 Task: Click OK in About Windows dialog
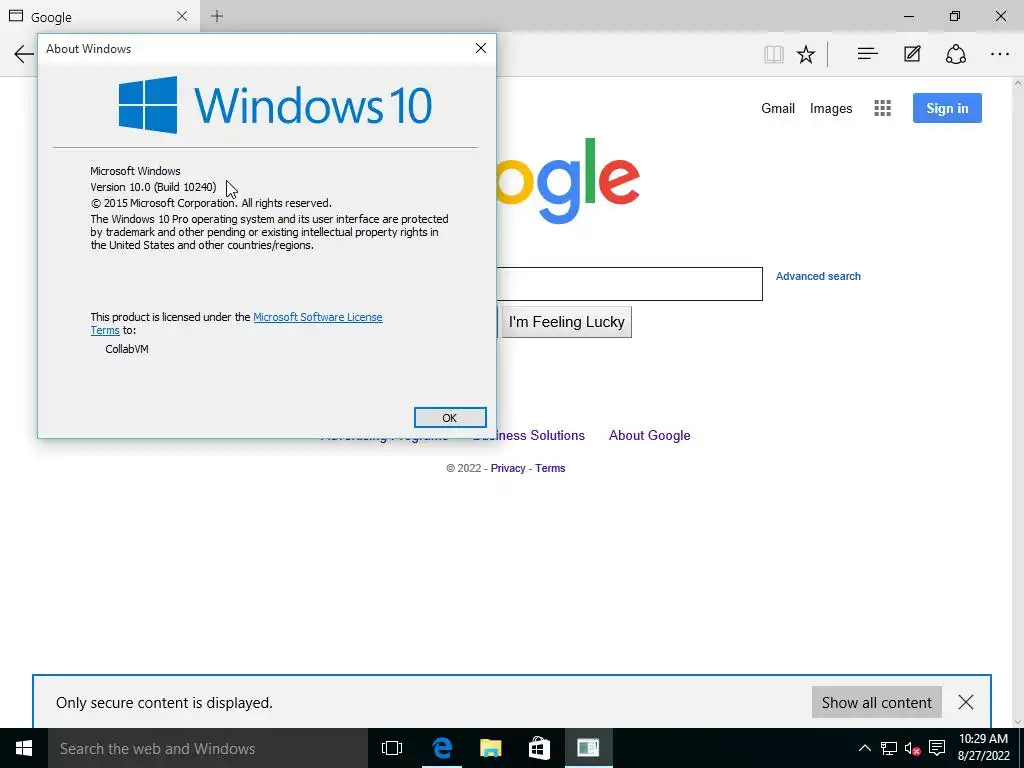click(x=450, y=418)
